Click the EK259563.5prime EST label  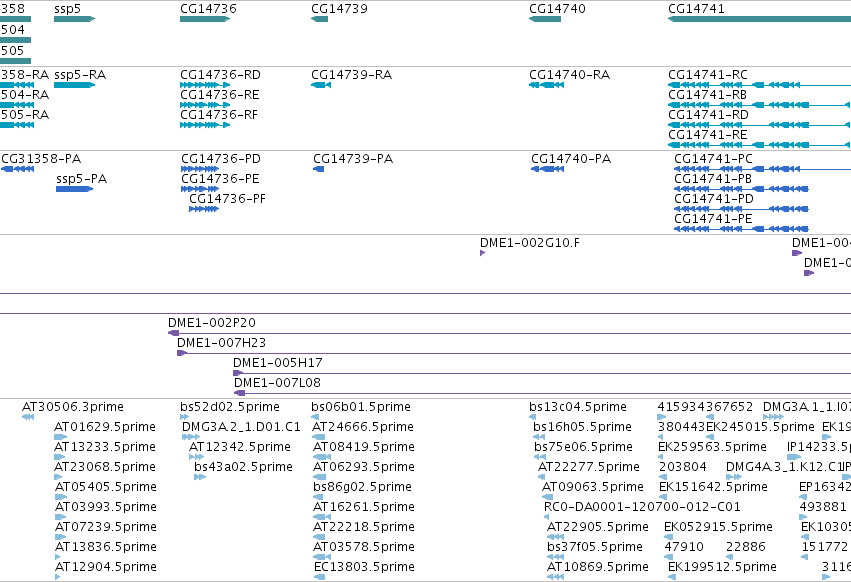[712, 447]
